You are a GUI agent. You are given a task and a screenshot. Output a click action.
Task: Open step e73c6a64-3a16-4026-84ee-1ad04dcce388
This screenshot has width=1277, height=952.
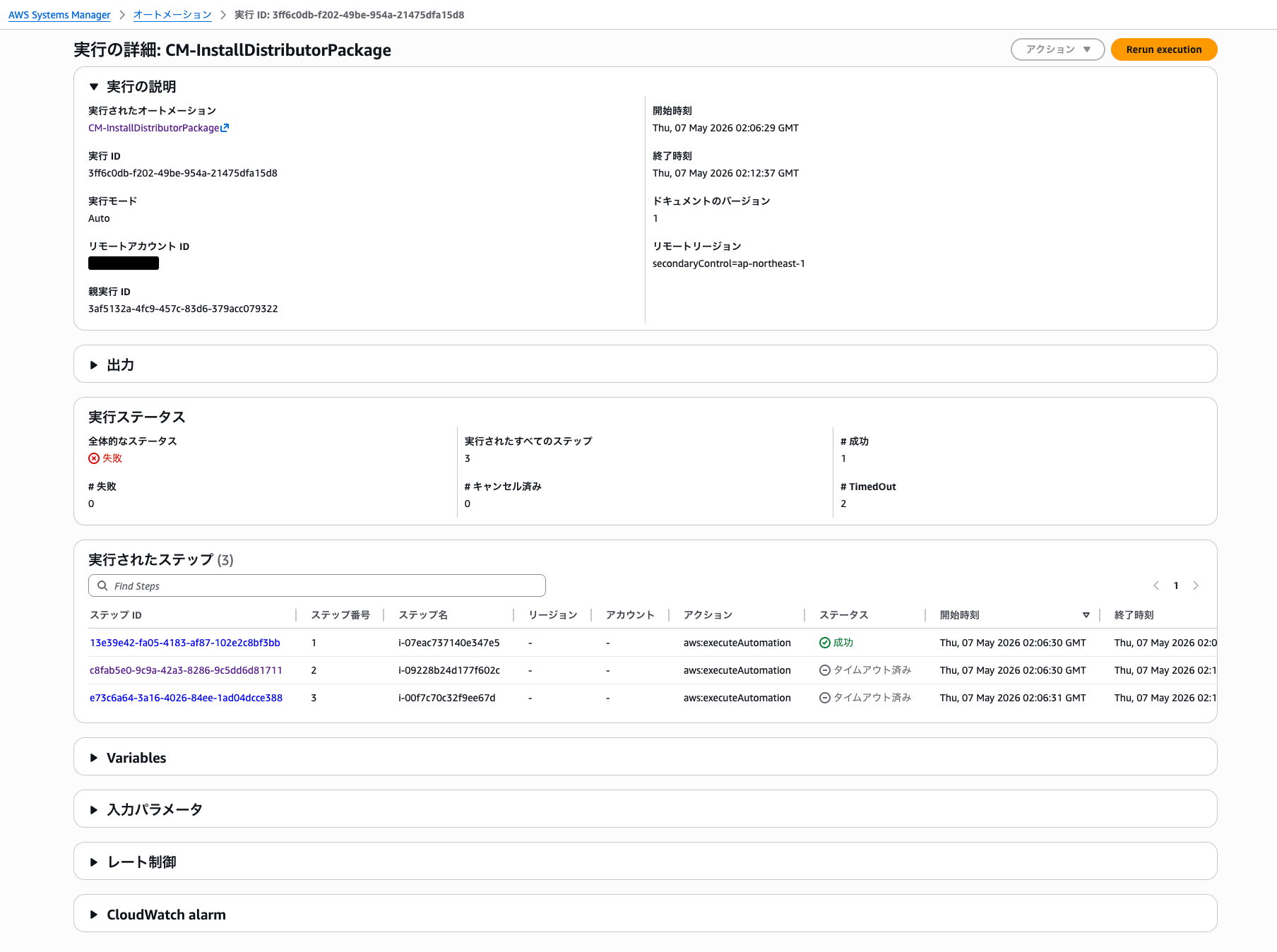pos(186,698)
